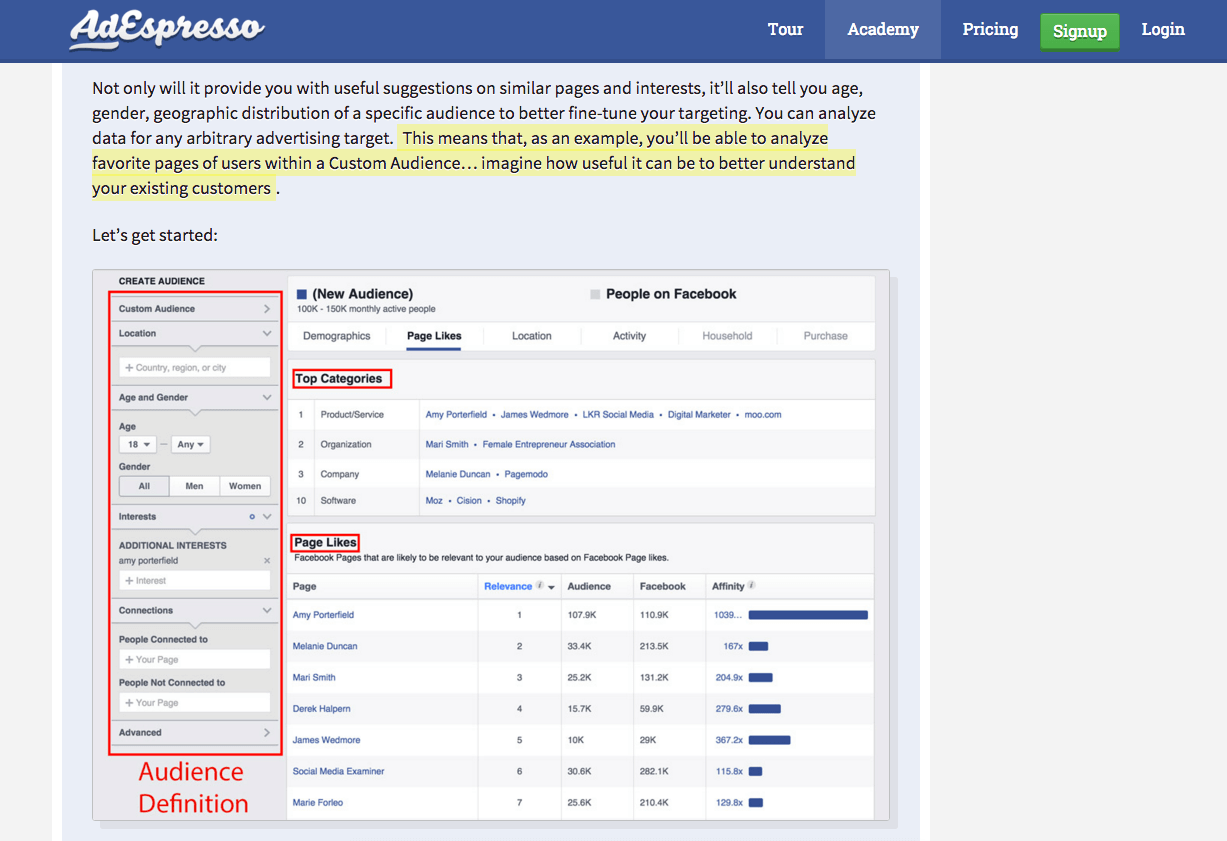This screenshot has height=841, width=1227.
Task: Open the Melanie Duncan company link
Action: (458, 475)
